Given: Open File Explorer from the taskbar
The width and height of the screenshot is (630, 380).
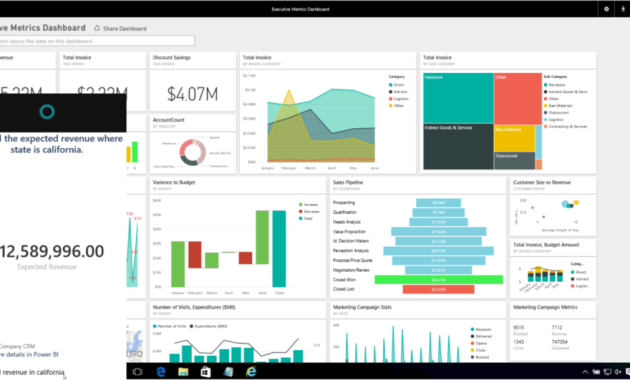Looking at the screenshot, I should pyautogui.click(x=183, y=372).
